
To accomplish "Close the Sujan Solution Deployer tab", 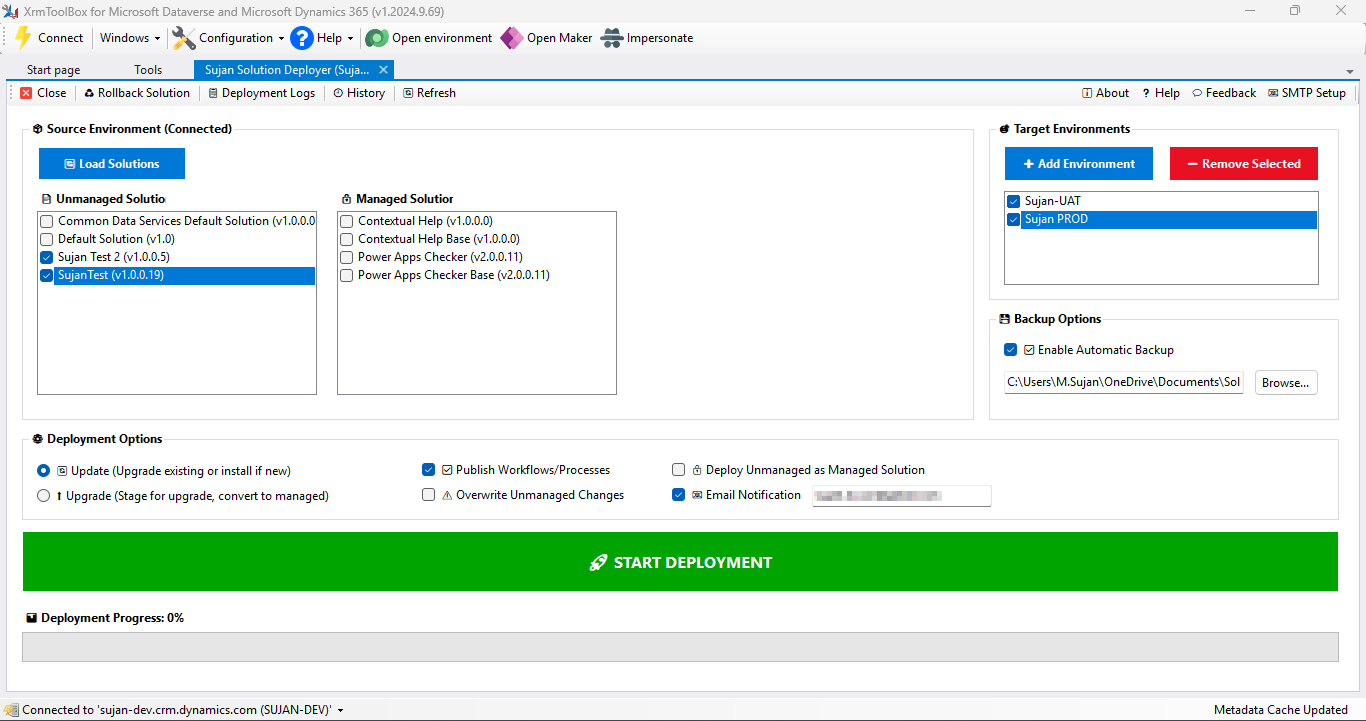I will click(x=383, y=70).
